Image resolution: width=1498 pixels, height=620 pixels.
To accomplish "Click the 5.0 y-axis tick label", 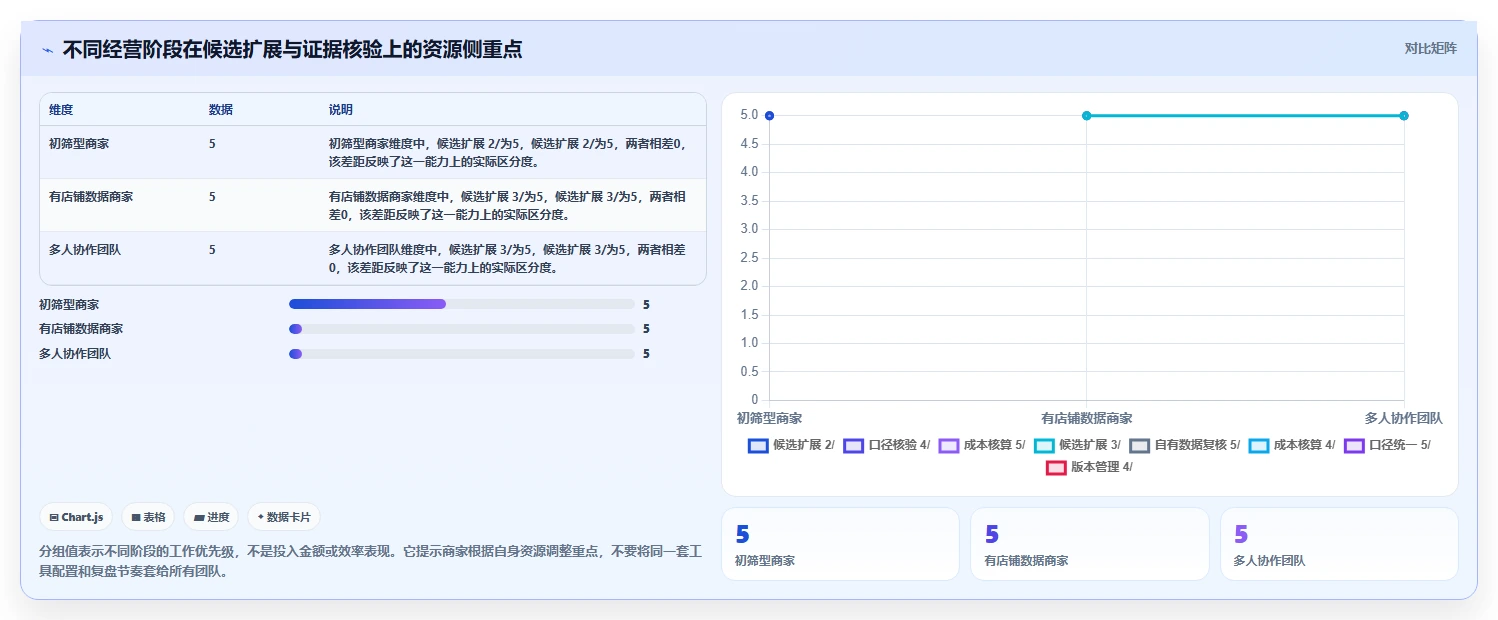I will coord(749,115).
